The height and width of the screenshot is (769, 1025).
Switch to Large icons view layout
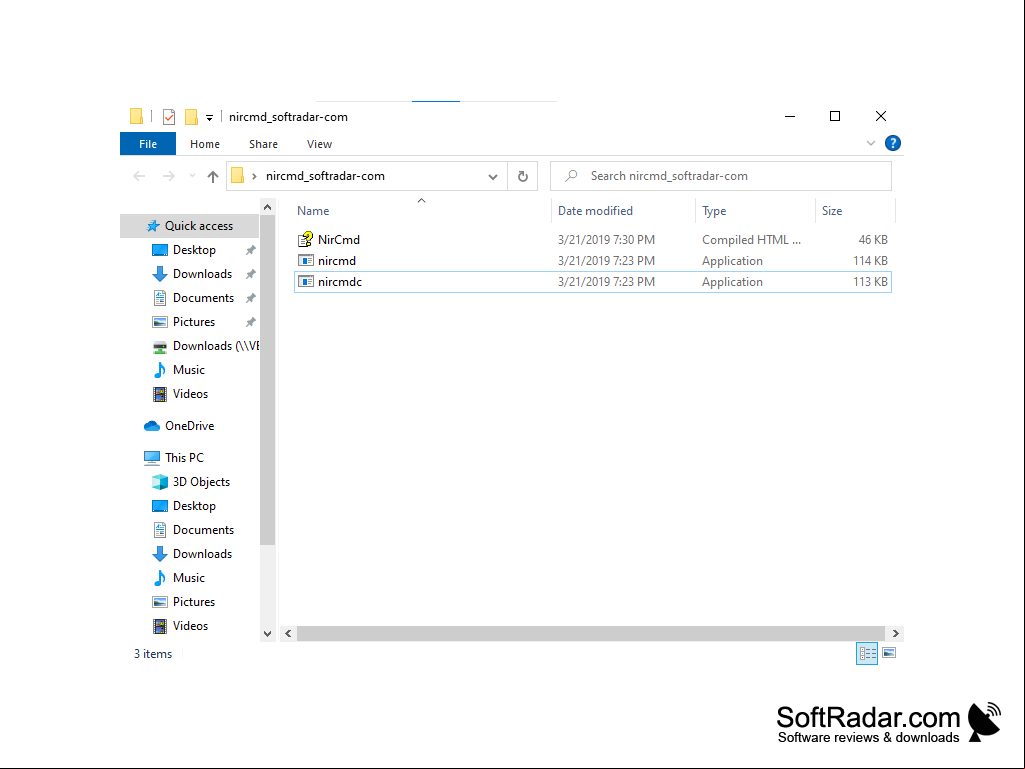tap(889, 653)
